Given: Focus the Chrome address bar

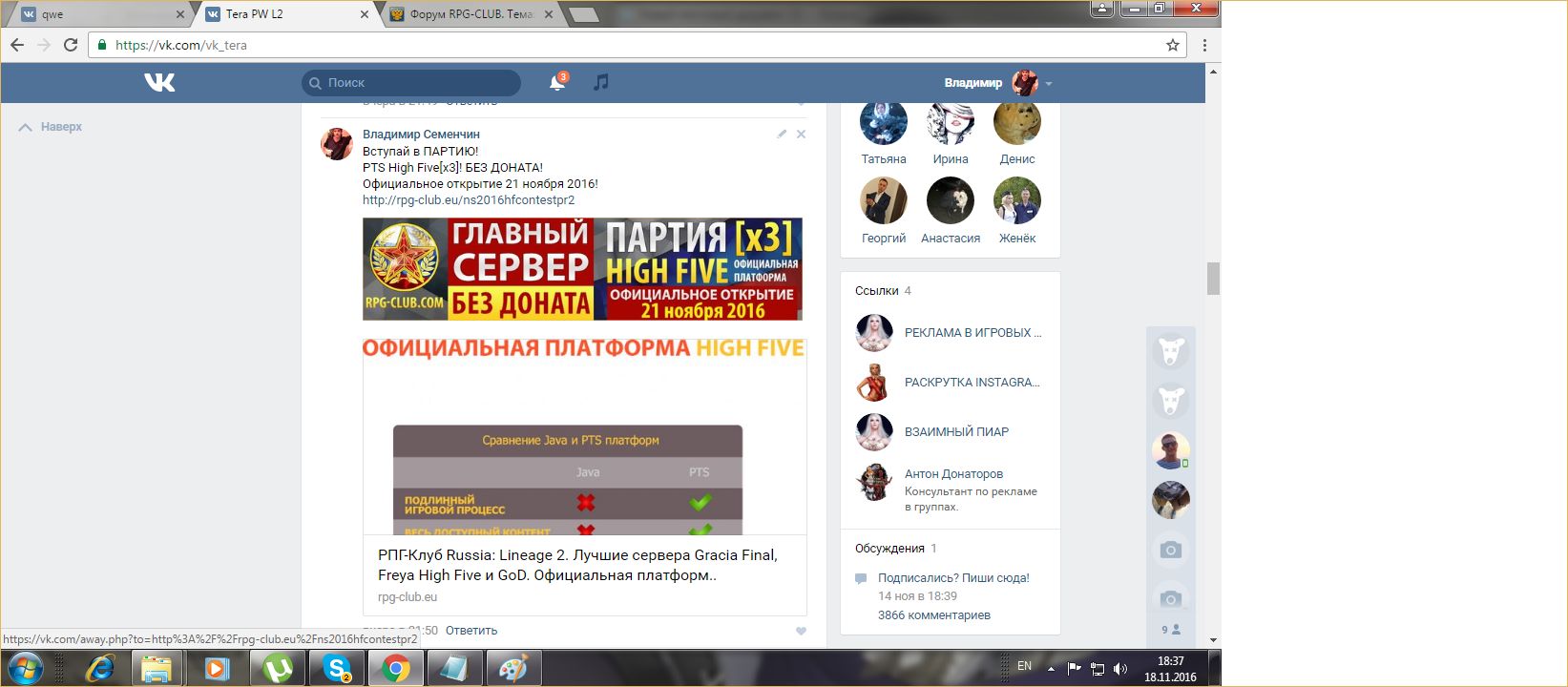Looking at the screenshot, I should [637, 45].
